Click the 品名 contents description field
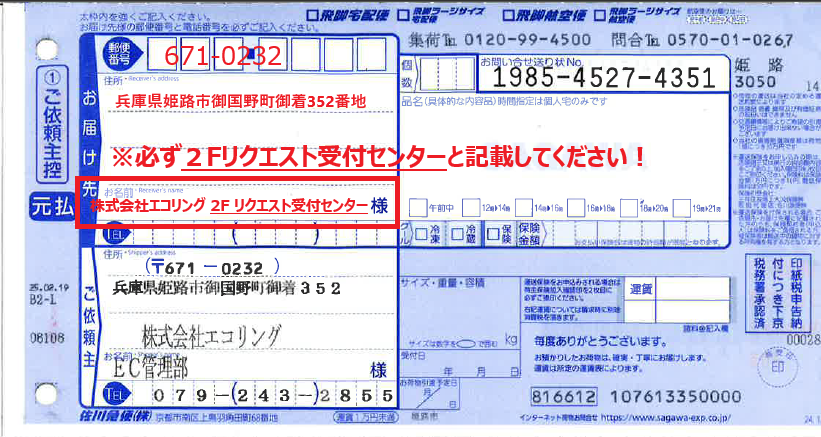Screen dimensions: 821x437 click(564, 144)
